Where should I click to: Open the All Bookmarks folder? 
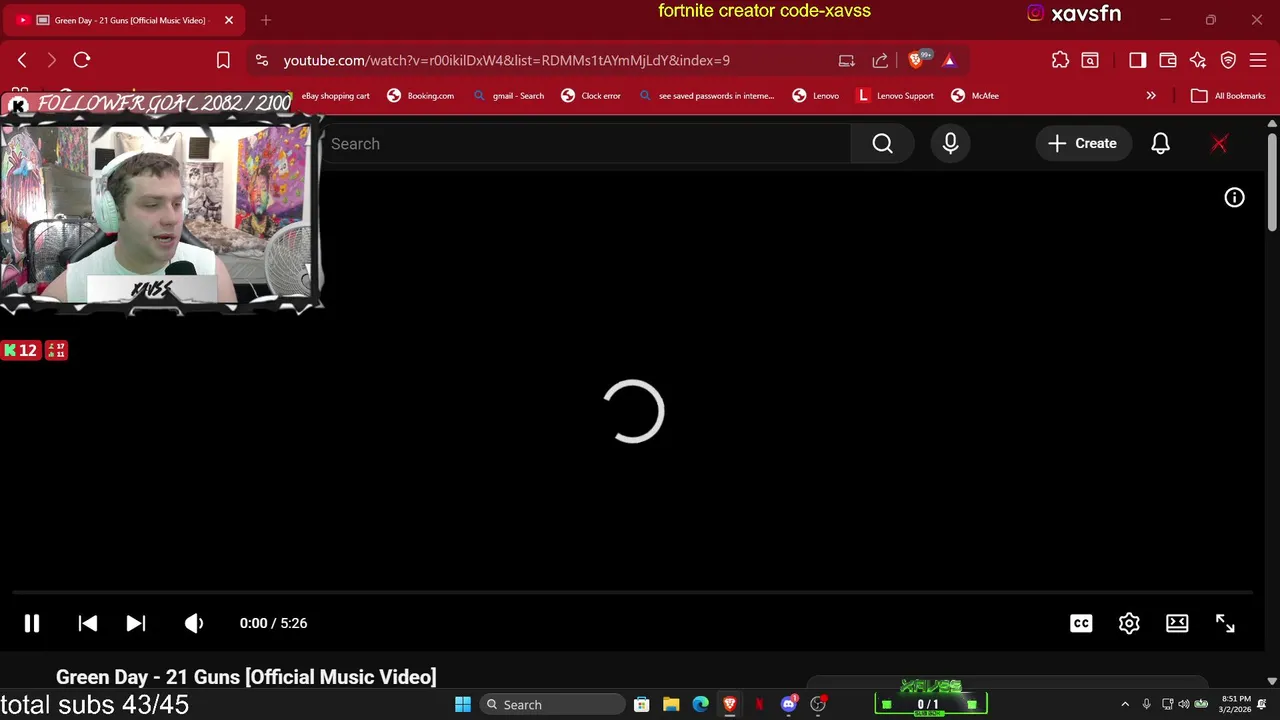pos(1228,96)
